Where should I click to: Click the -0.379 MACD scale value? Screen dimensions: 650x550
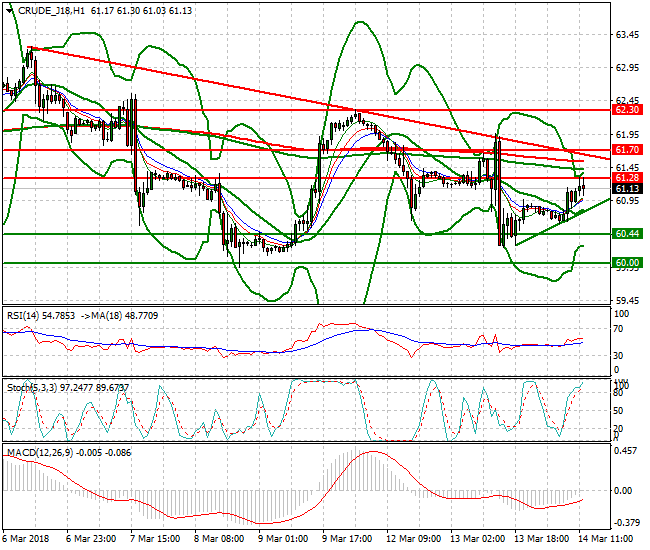(x=626, y=523)
